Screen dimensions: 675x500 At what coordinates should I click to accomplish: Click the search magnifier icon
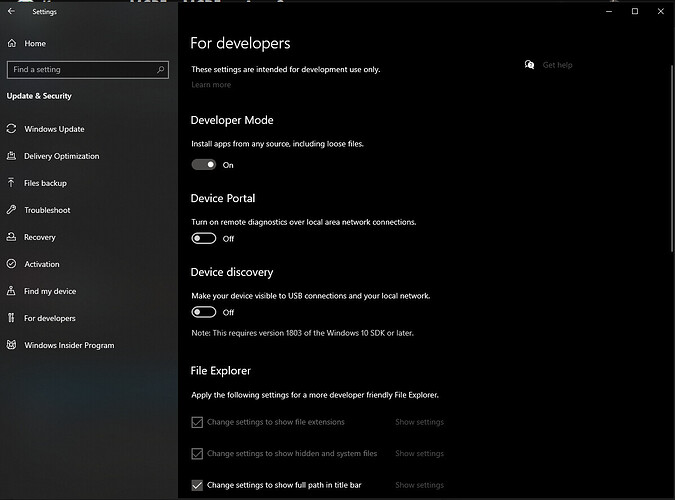point(160,70)
